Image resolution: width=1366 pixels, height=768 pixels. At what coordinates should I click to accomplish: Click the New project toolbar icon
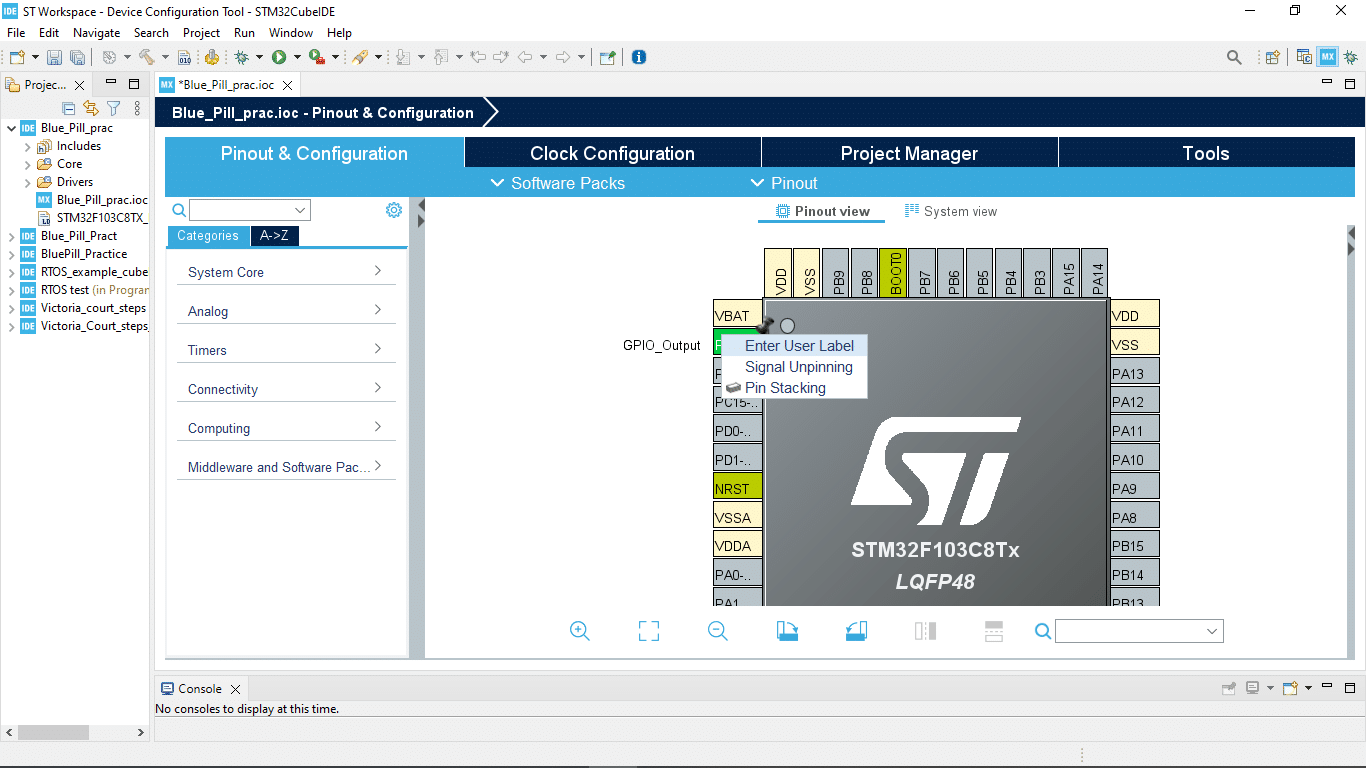16,57
